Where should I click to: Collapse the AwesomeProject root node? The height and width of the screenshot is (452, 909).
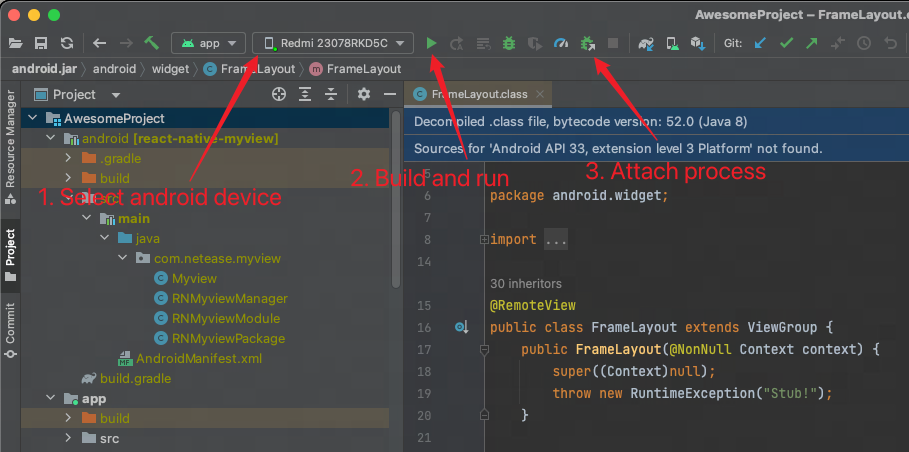pos(32,118)
